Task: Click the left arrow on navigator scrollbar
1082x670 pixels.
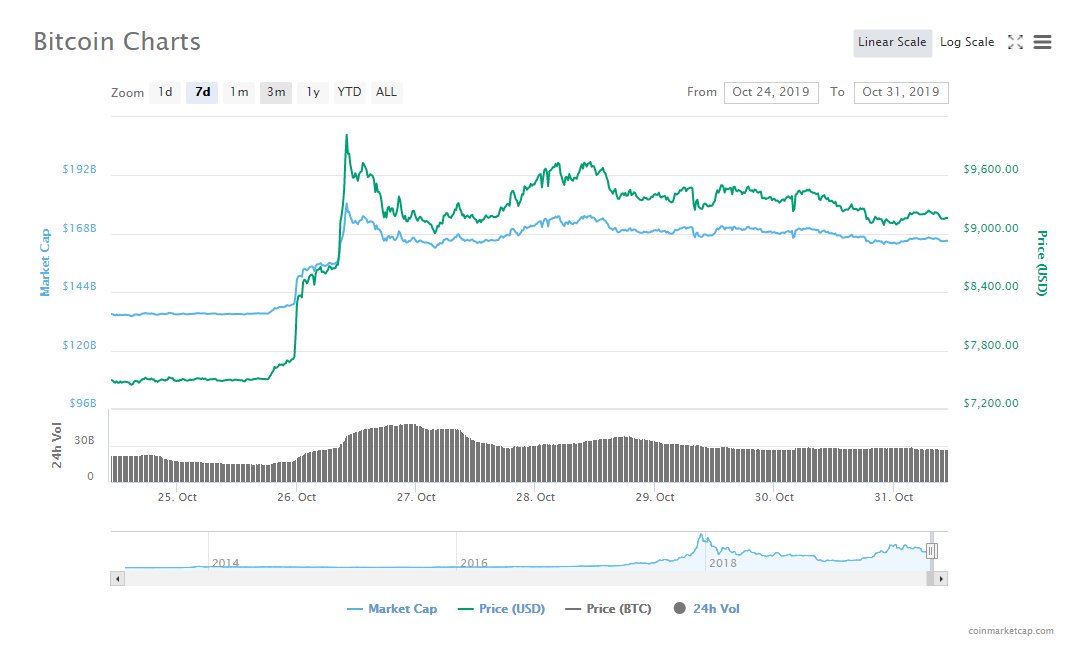Action: (x=115, y=578)
